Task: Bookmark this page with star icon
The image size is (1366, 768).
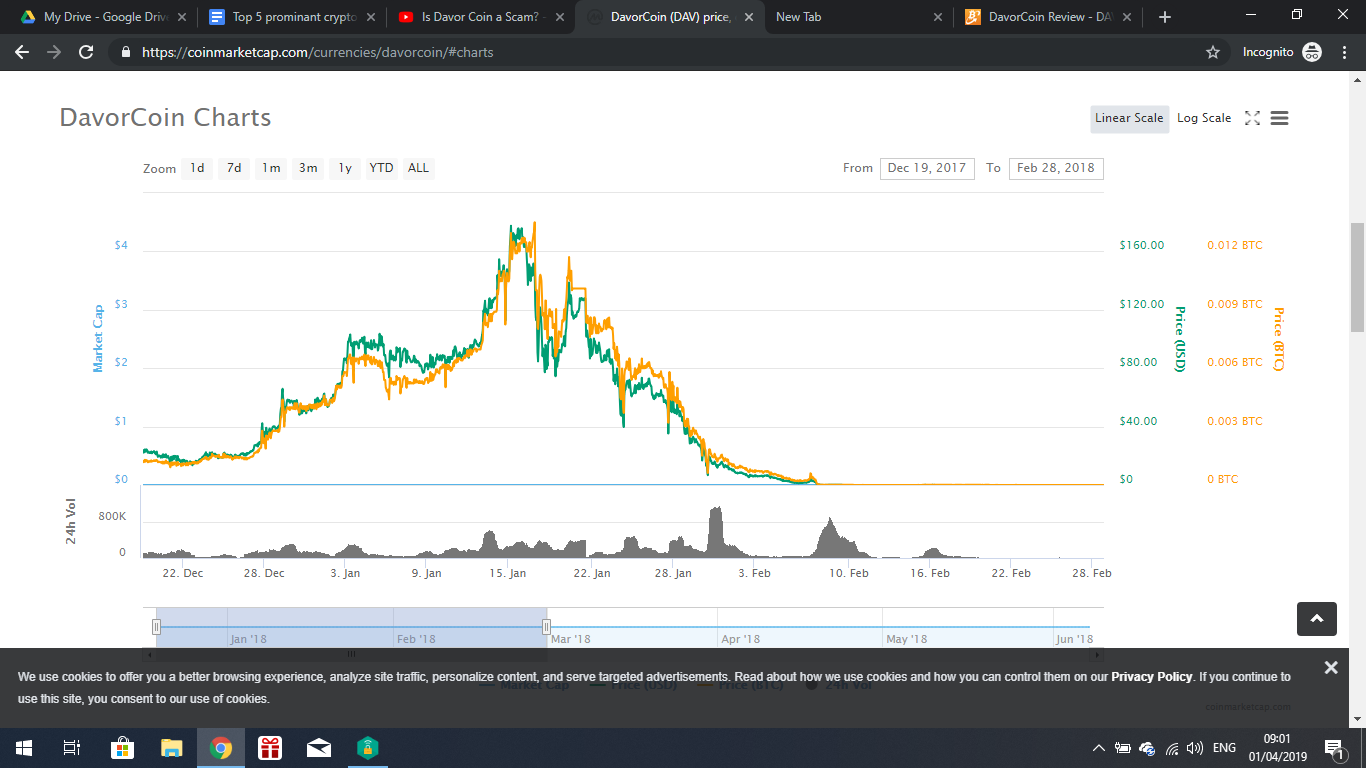Action: coord(1213,52)
